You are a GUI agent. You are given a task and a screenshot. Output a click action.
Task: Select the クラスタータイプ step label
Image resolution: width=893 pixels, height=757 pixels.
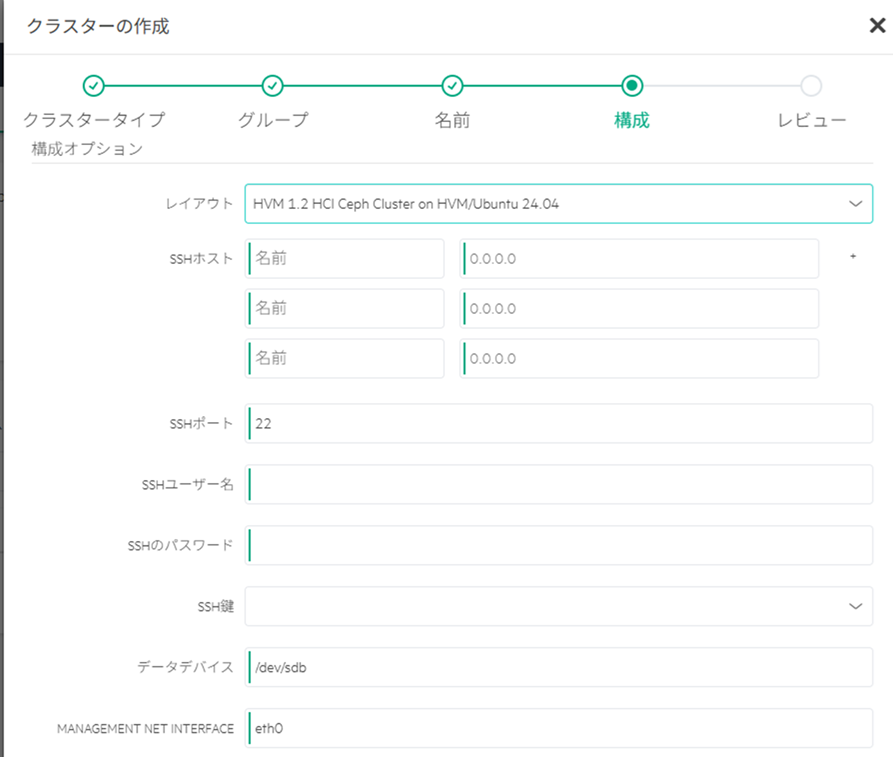point(94,120)
